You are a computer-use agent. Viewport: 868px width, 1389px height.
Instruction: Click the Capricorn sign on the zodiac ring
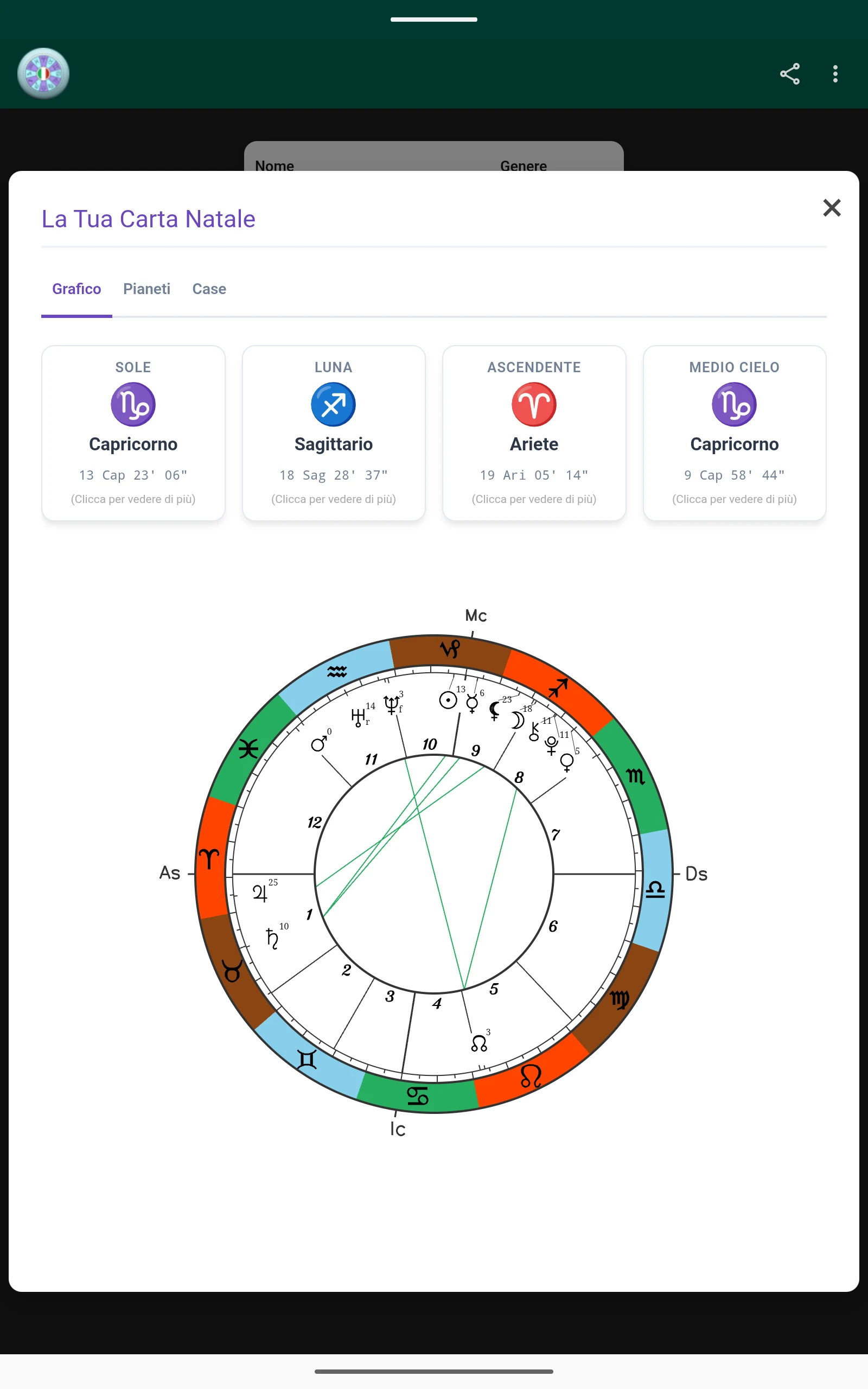point(450,649)
